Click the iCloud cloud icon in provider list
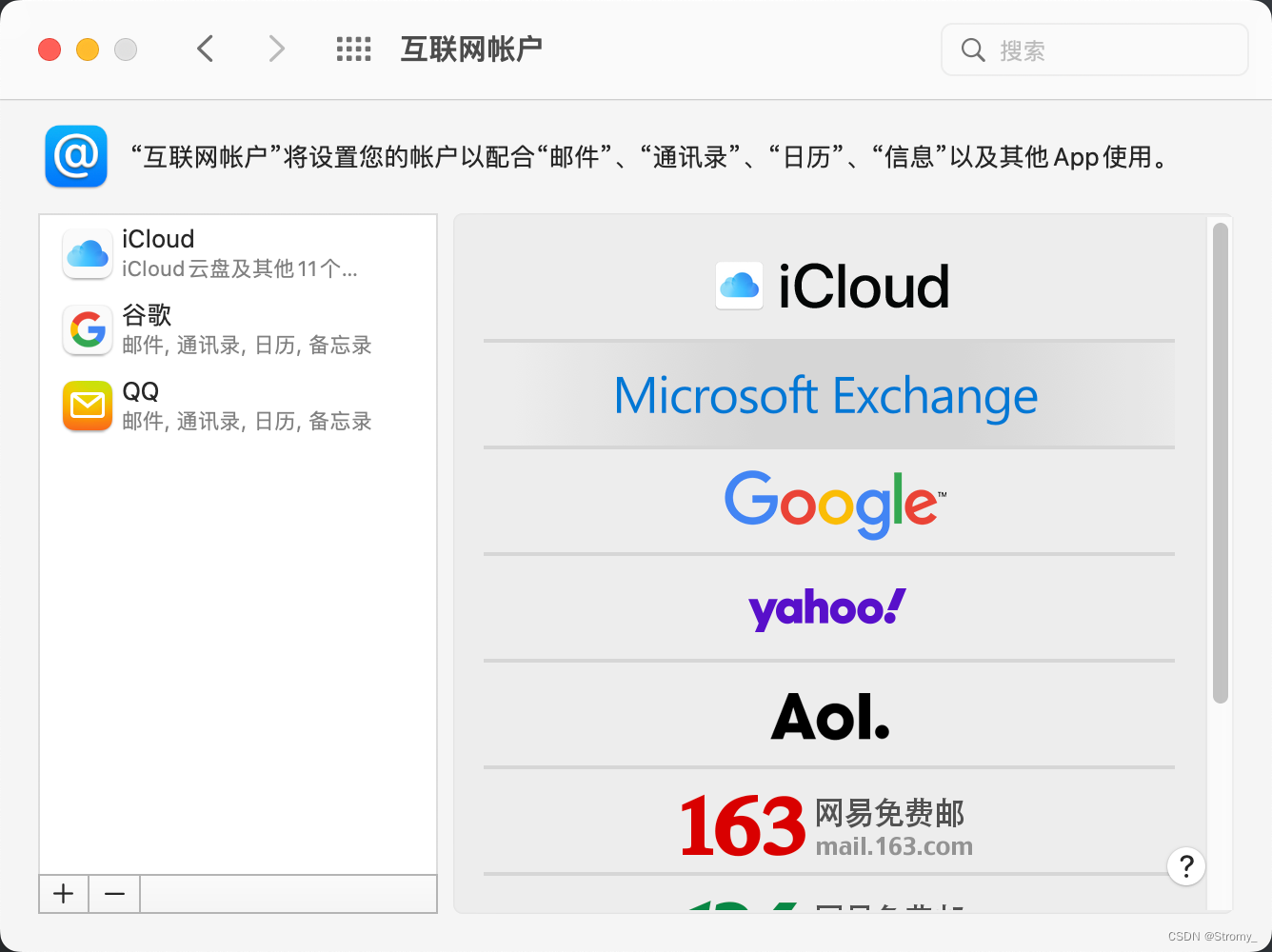The image size is (1272, 952). [739, 286]
